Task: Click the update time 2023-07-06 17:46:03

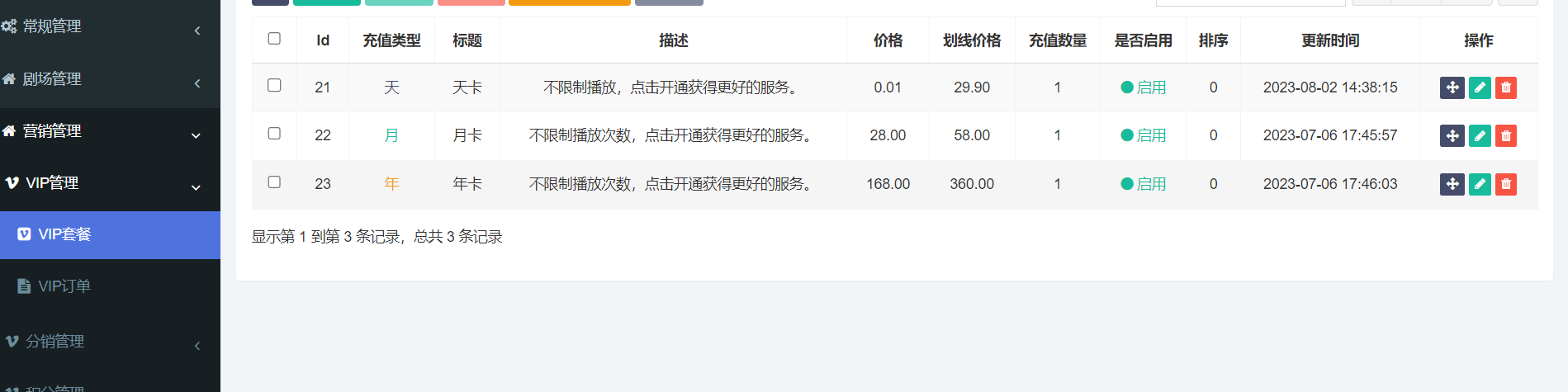Action: point(1330,184)
